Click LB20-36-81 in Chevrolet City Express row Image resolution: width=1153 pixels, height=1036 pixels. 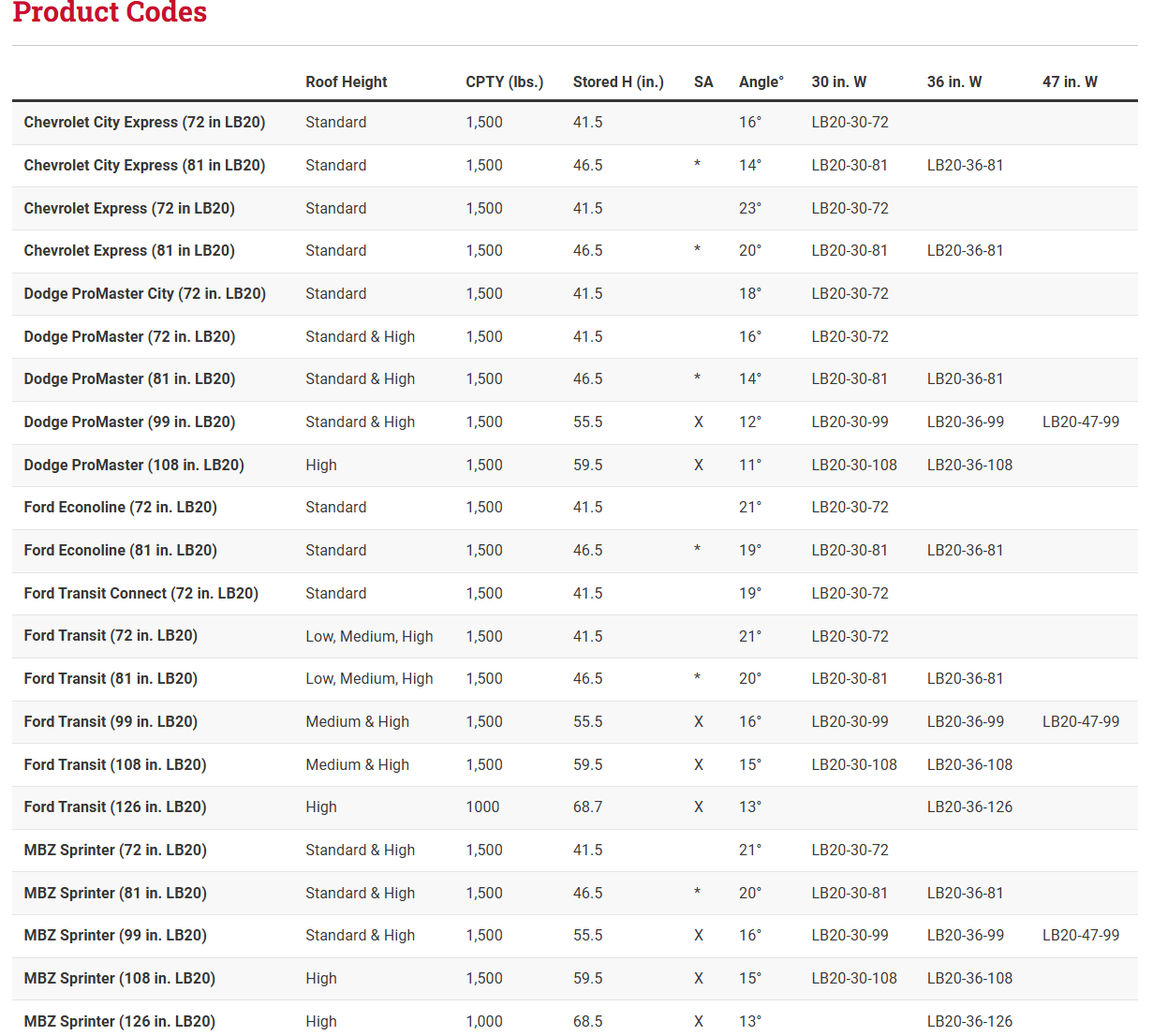965,166
